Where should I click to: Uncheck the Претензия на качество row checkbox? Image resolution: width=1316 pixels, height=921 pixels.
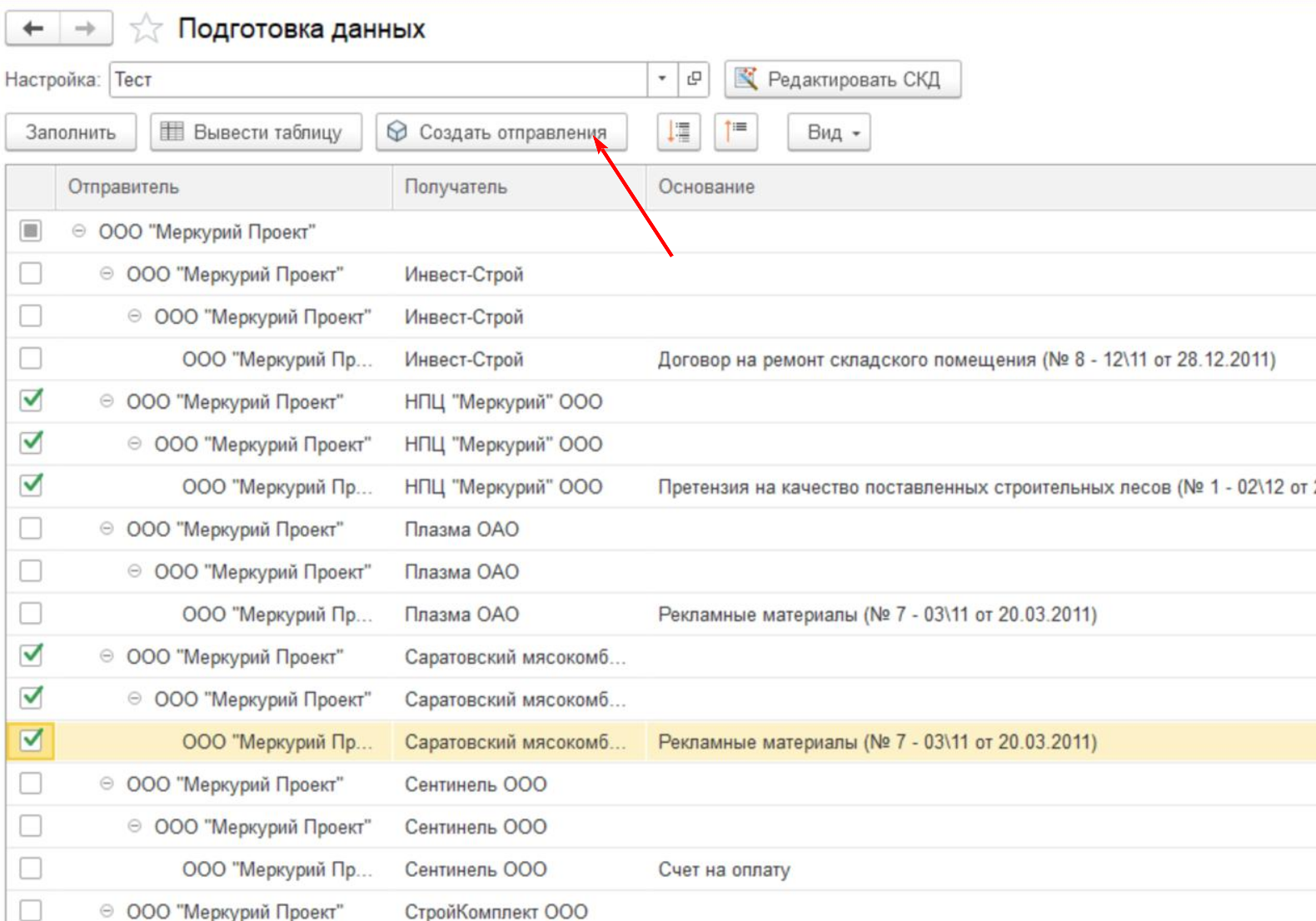[31, 485]
